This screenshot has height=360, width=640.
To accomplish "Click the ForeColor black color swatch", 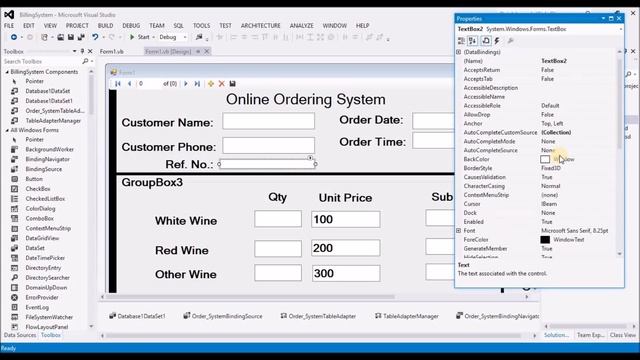I will point(545,240).
